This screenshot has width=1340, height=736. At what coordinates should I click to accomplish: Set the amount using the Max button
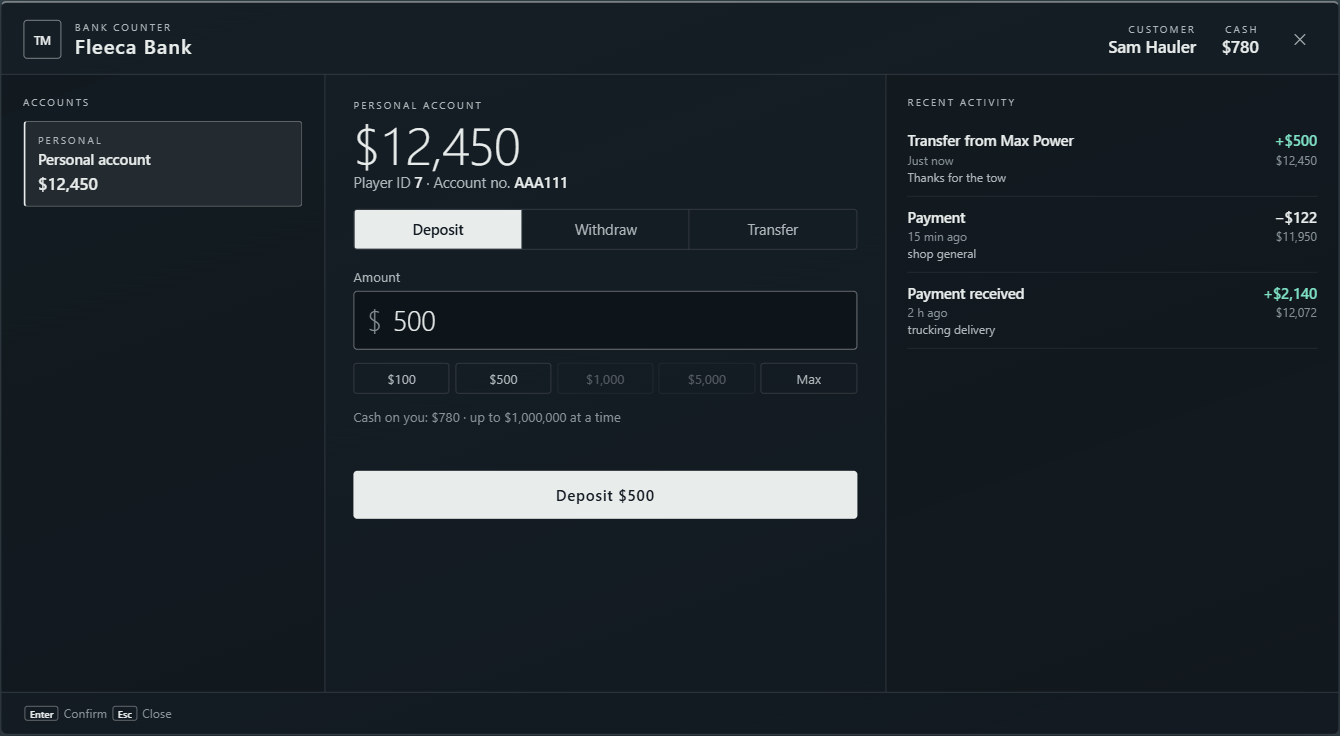809,379
